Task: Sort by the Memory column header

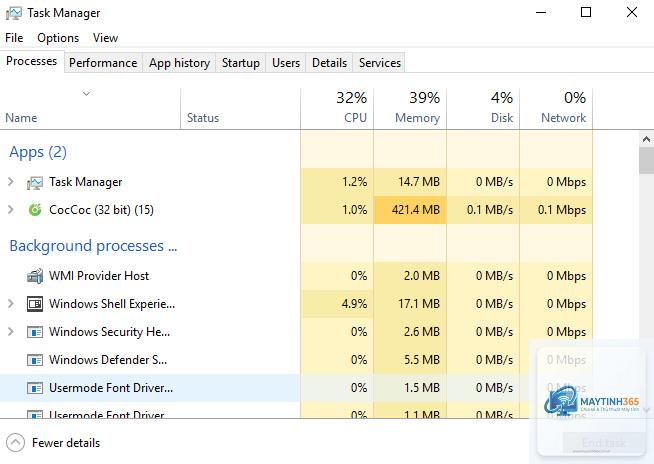Action: pyautogui.click(x=410, y=108)
